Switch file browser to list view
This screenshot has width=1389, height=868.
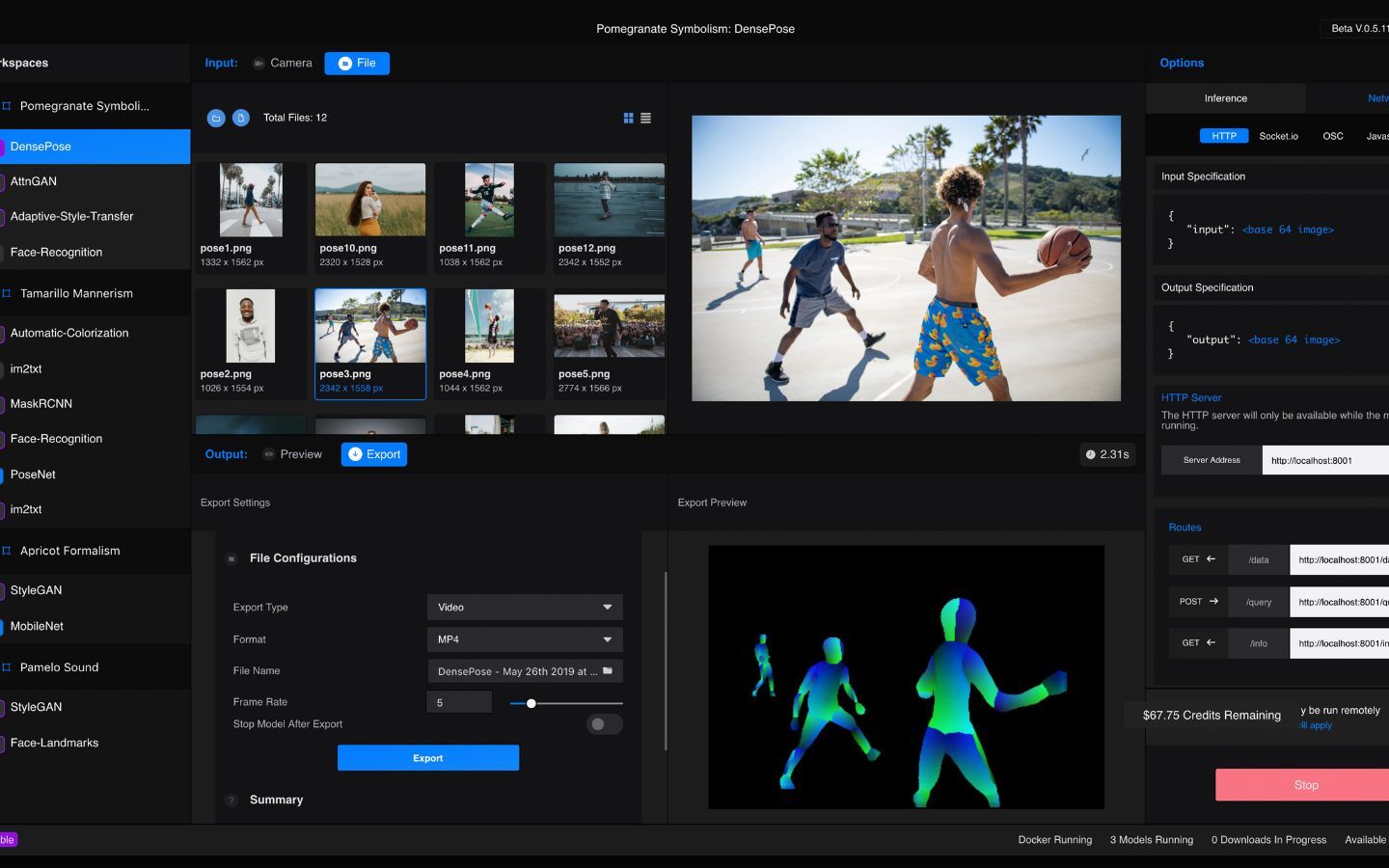pyautogui.click(x=646, y=118)
